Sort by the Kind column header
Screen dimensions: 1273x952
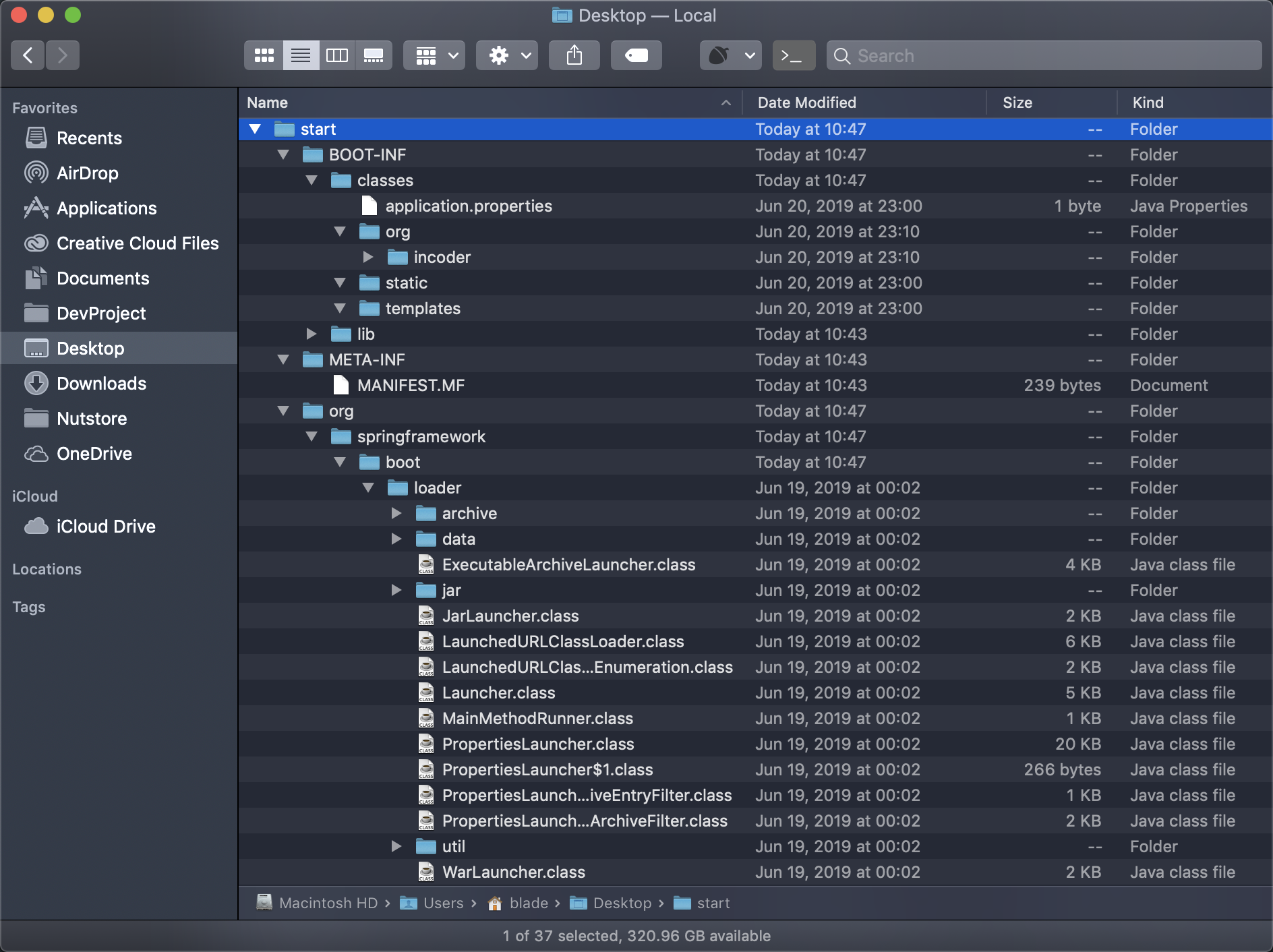click(1193, 102)
